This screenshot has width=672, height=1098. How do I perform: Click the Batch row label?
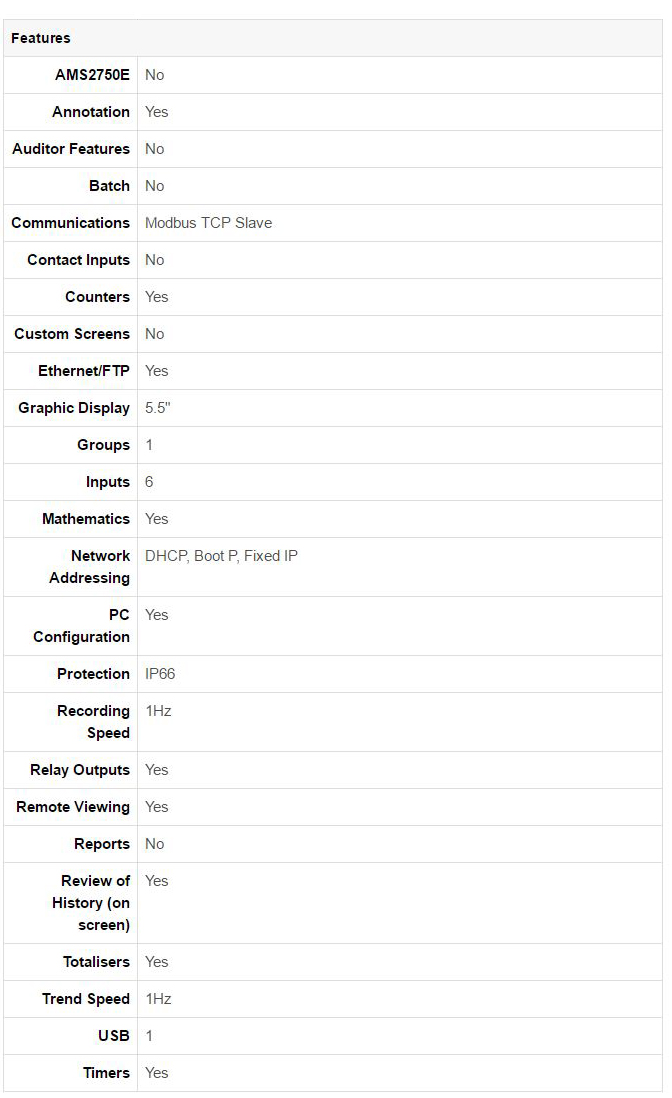109,186
